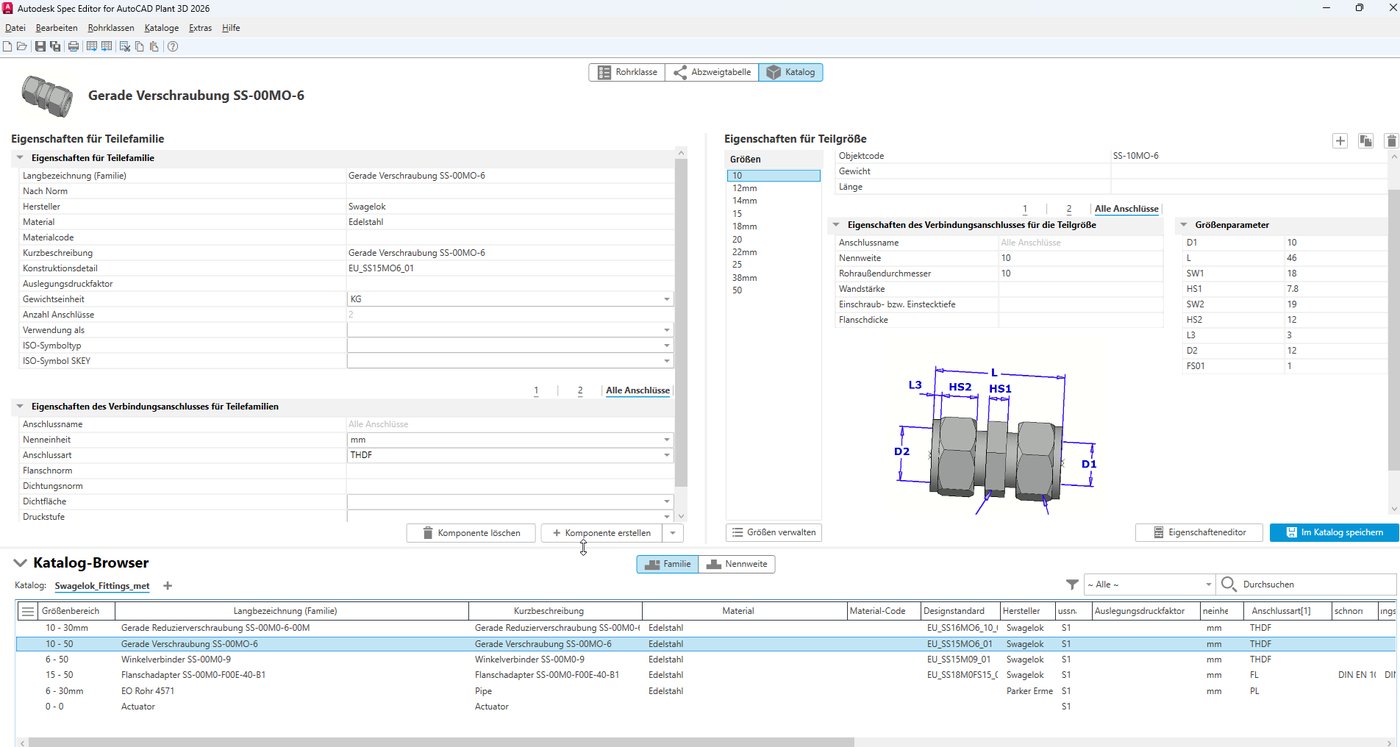Click the cut toolbar icon
The image size is (1400, 747).
tap(125, 46)
